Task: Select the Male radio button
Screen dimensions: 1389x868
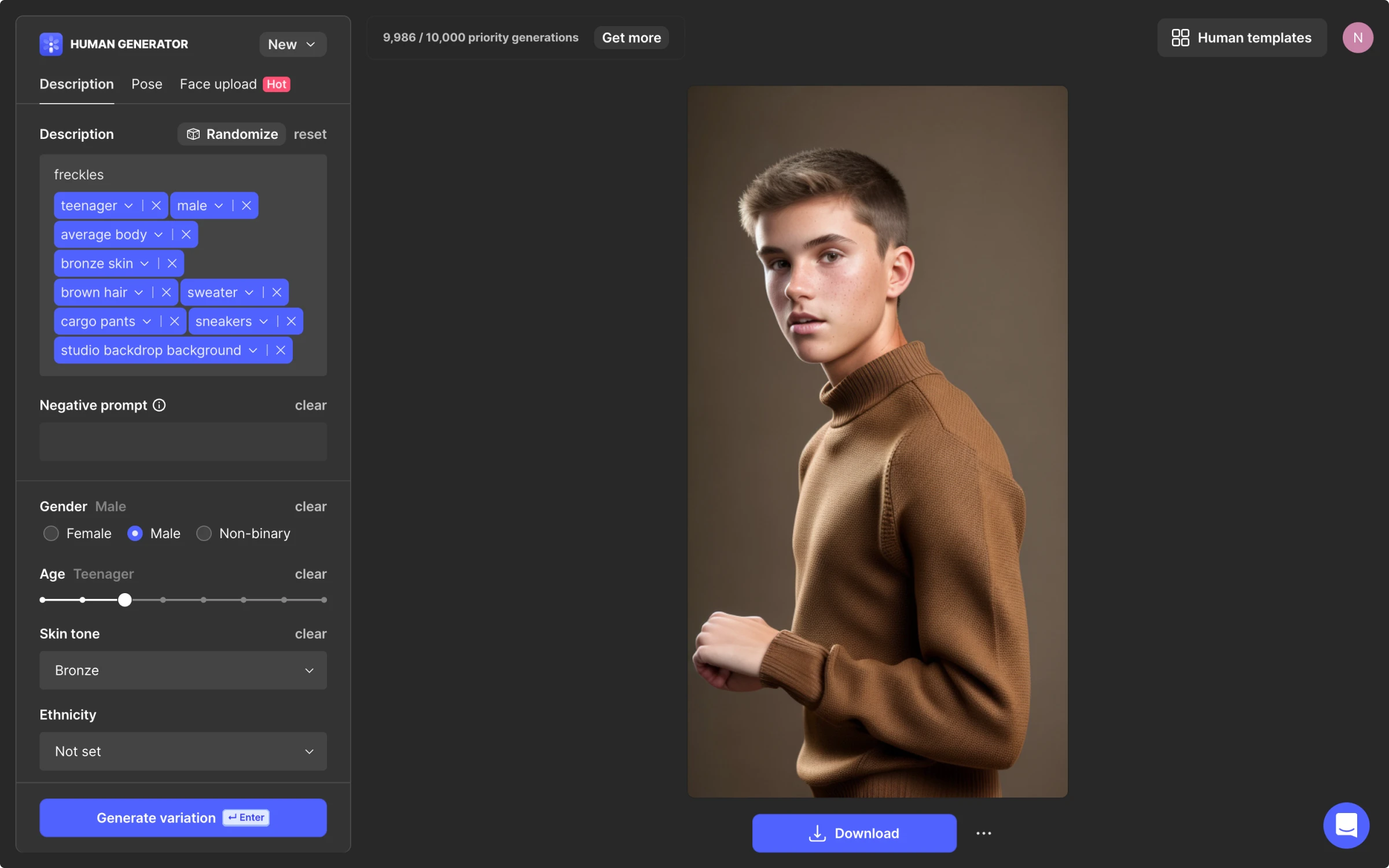Action: (134, 533)
